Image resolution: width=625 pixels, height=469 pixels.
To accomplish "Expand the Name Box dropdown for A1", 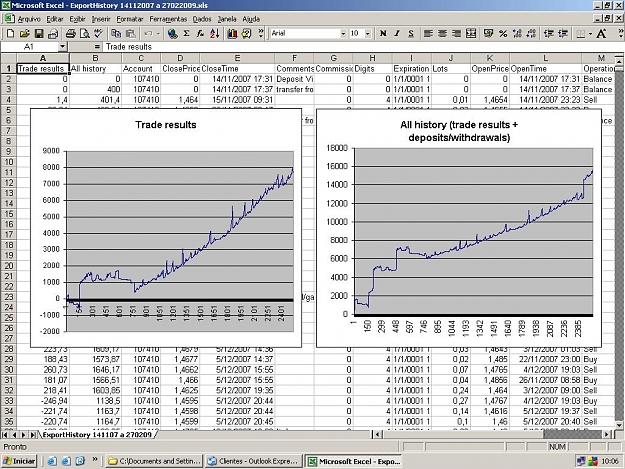I will [62, 47].
